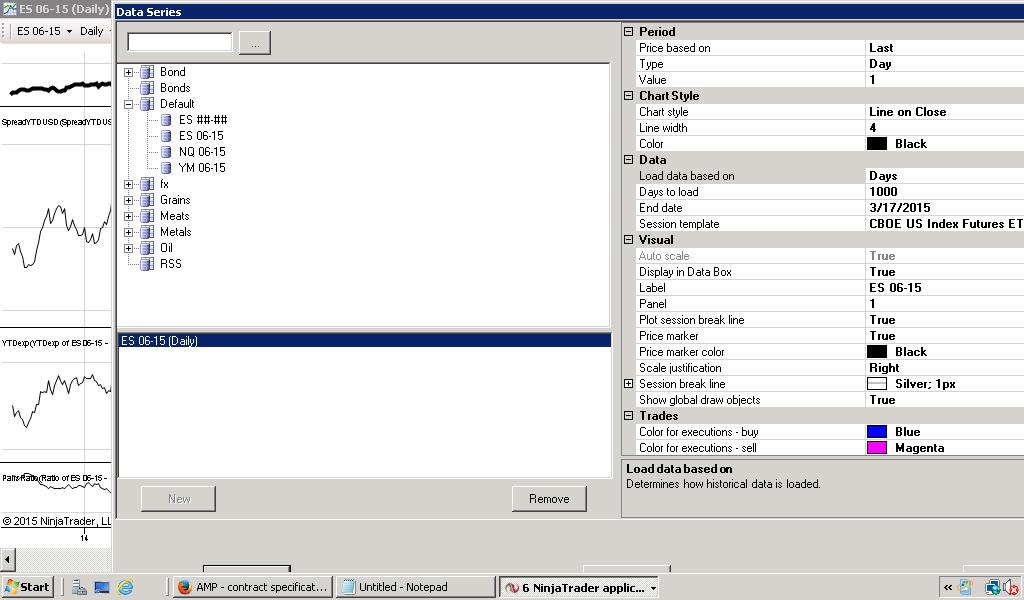Click the Session template CBOE value

946,224
